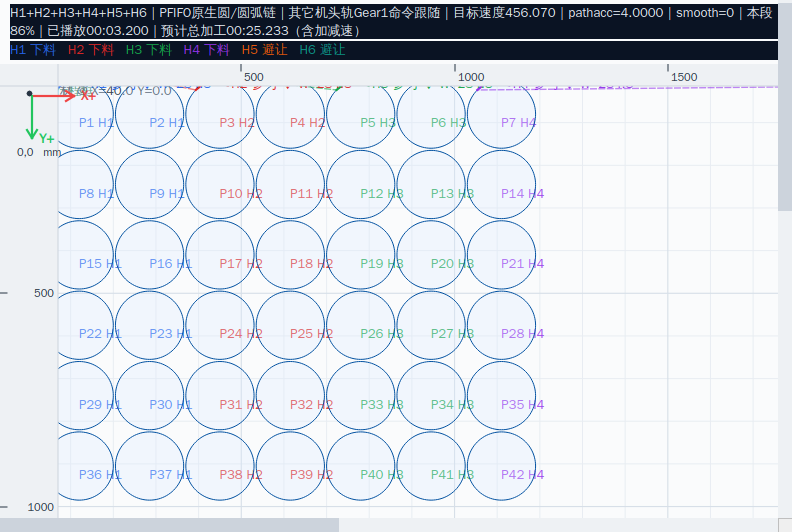
Task: Select circle part P41 H3
Action: [x=431, y=466]
